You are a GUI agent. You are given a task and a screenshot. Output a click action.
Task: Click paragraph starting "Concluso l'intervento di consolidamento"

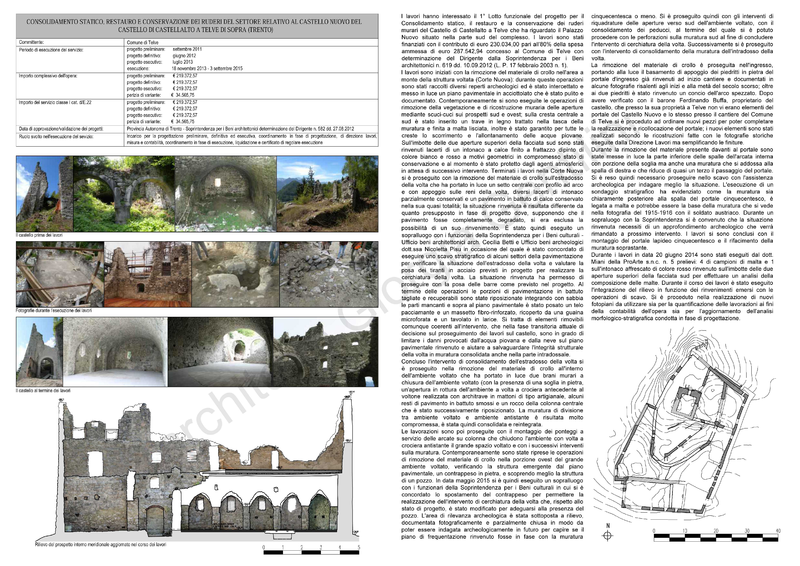[492, 392]
